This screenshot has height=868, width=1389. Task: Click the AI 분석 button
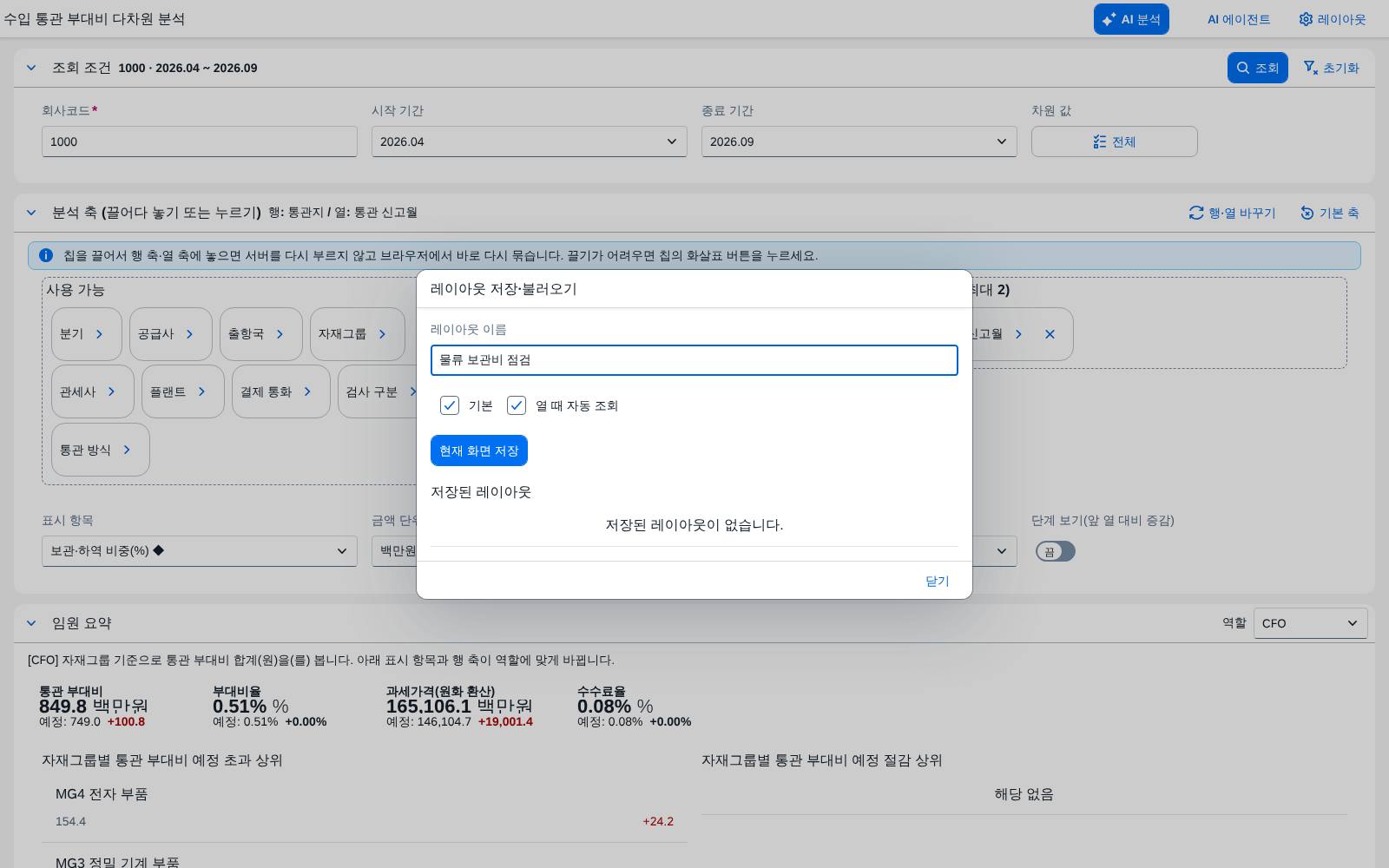pos(1131,19)
